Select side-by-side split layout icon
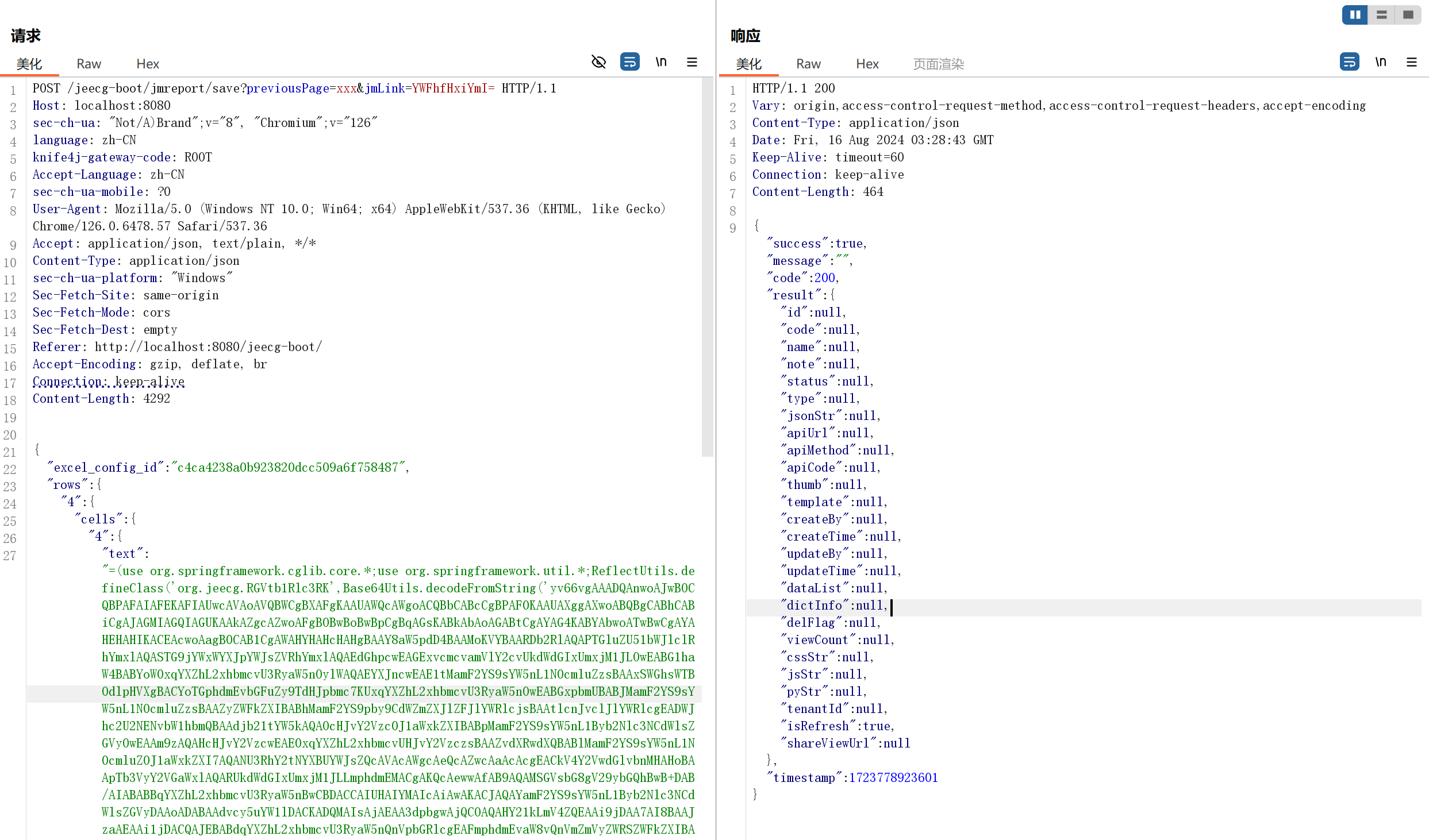The image size is (1429, 840). (1355, 14)
